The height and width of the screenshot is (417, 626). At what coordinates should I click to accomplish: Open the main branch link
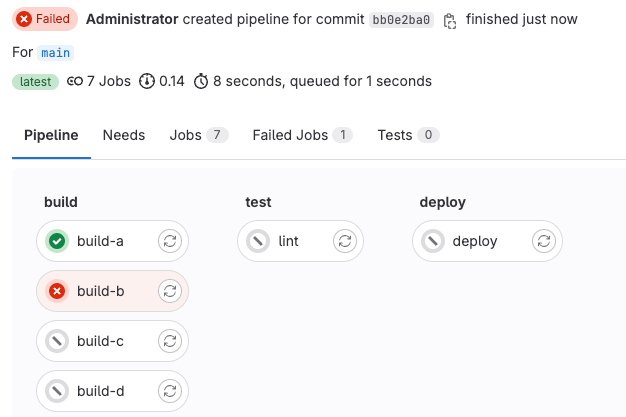click(x=56, y=52)
